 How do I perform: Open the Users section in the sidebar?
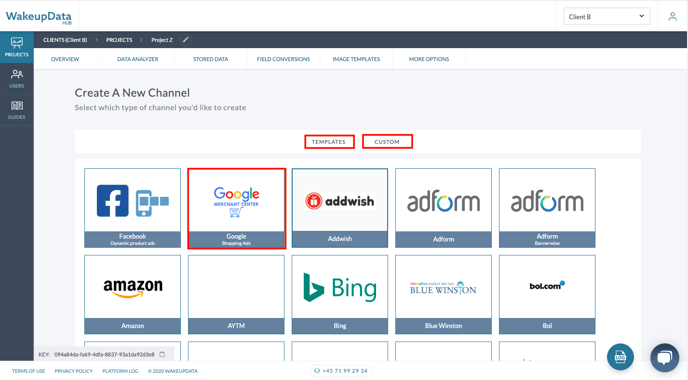[x=17, y=79]
